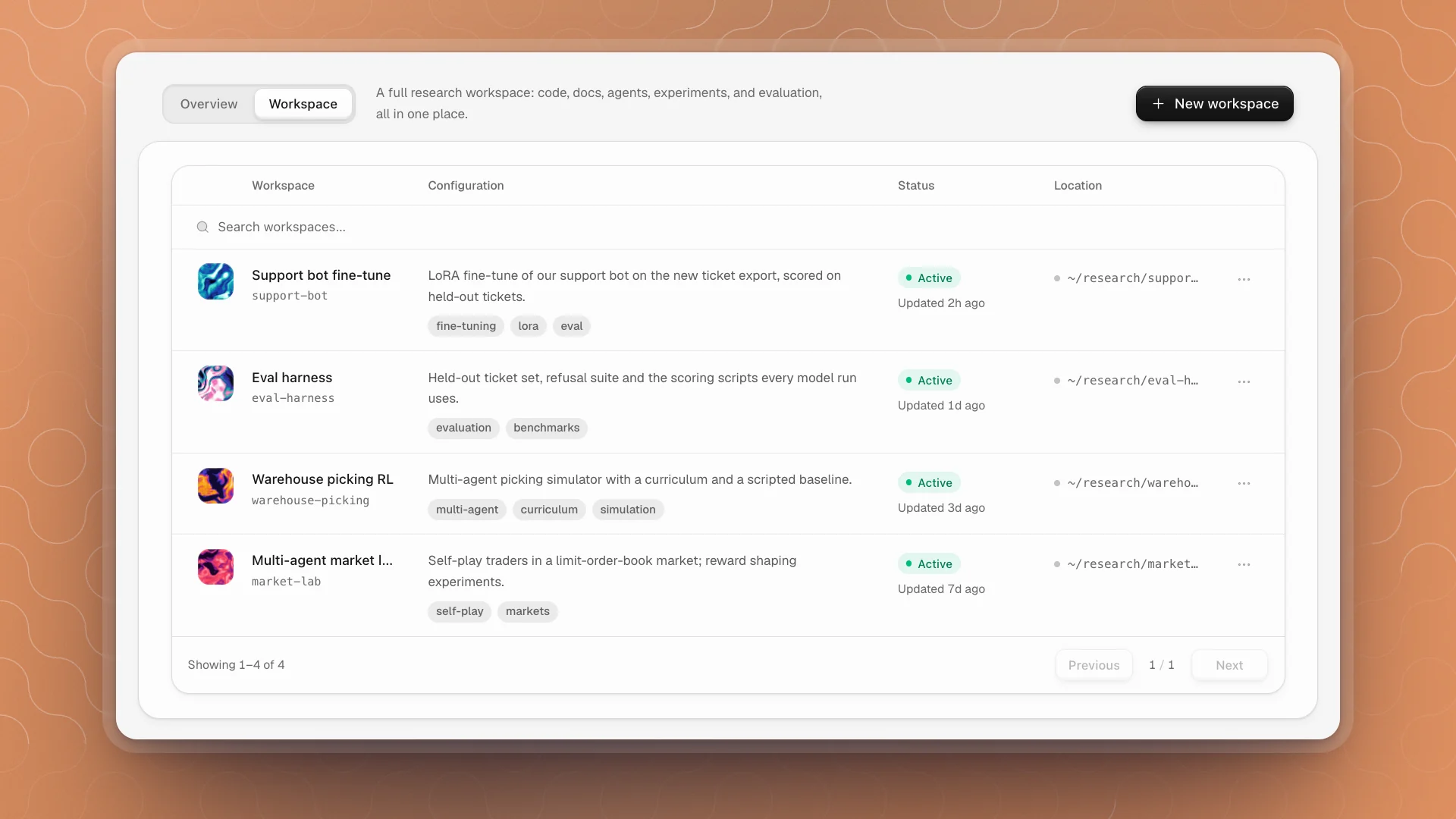Click the Configuration column header
1456x819 pixels.
[466, 186]
